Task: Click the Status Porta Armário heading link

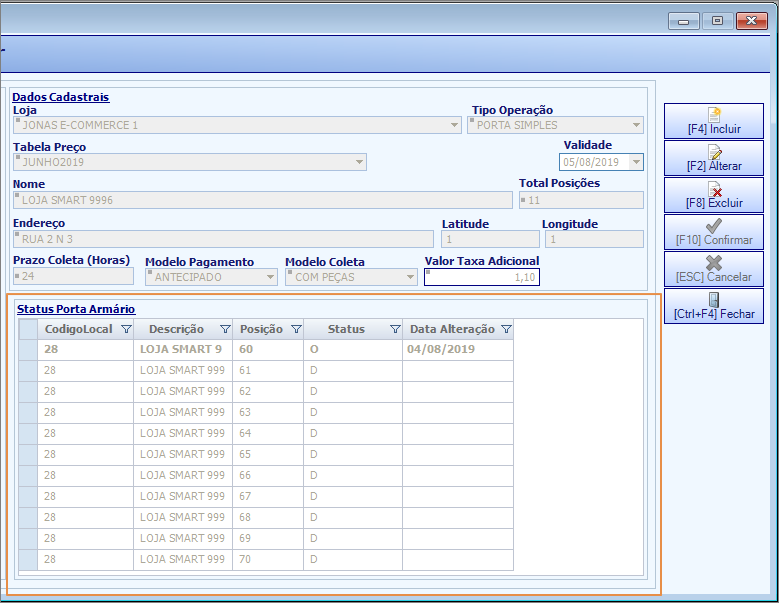Action: coord(76,309)
